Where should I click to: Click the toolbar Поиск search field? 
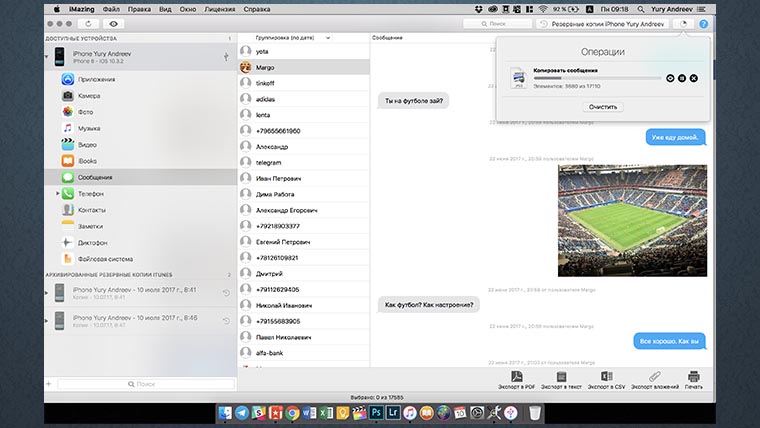[497, 24]
